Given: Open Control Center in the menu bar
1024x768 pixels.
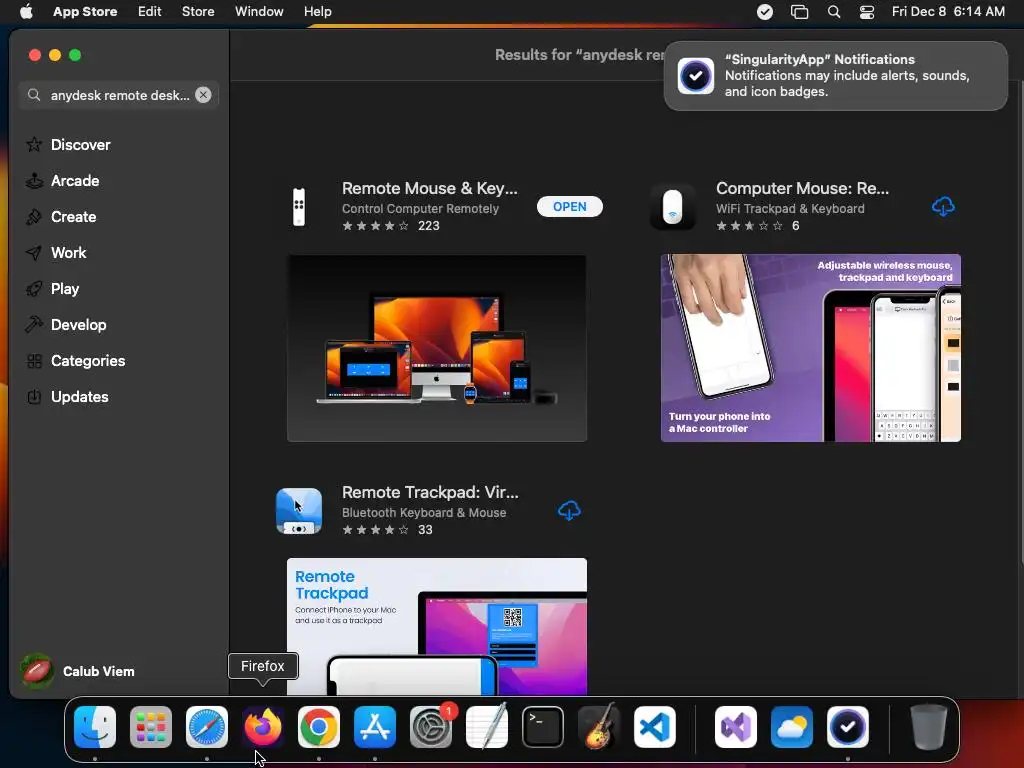Looking at the screenshot, I should click(x=867, y=12).
